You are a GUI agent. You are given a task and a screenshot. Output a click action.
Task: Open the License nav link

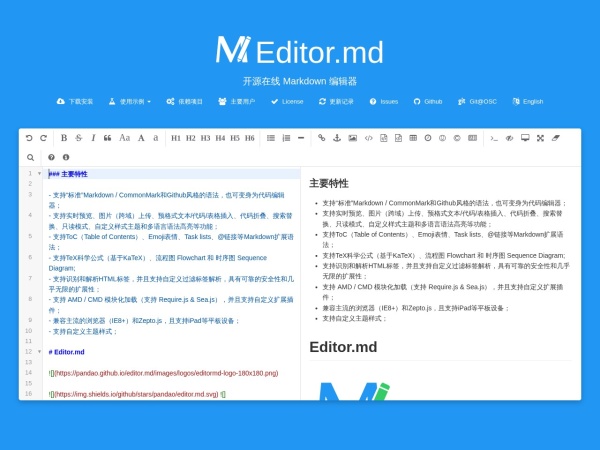pyautogui.click(x=287, y=101)
